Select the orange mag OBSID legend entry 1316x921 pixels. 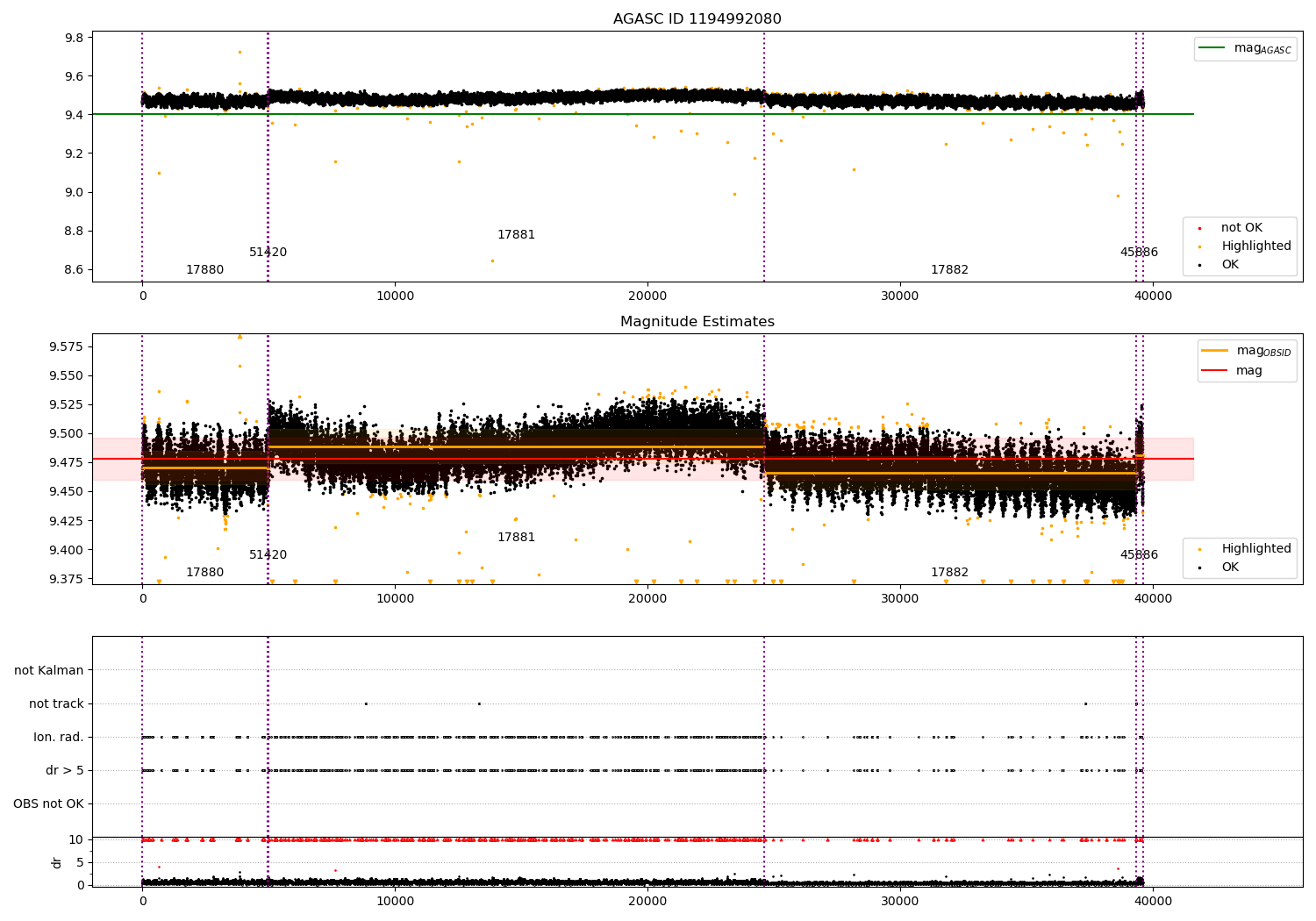[x=1246, y=351]
